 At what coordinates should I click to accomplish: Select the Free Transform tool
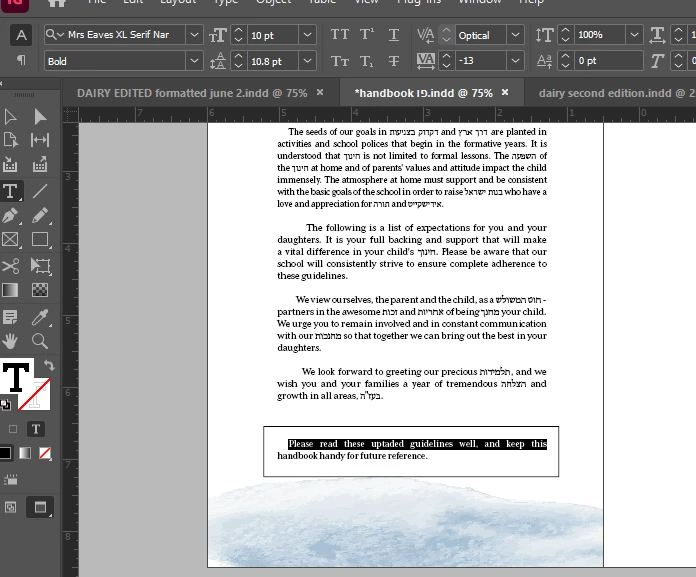(40, 266)
